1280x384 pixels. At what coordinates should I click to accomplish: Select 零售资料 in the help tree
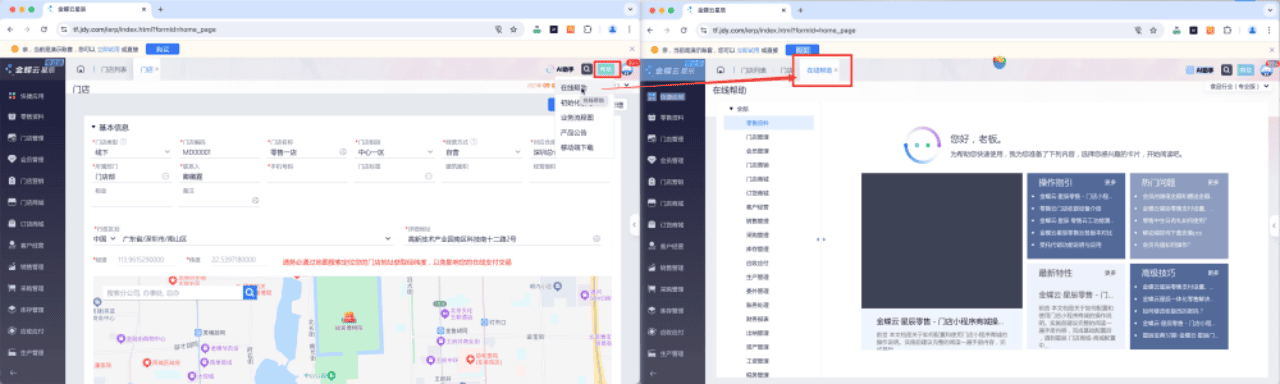(x=757, y=122)
